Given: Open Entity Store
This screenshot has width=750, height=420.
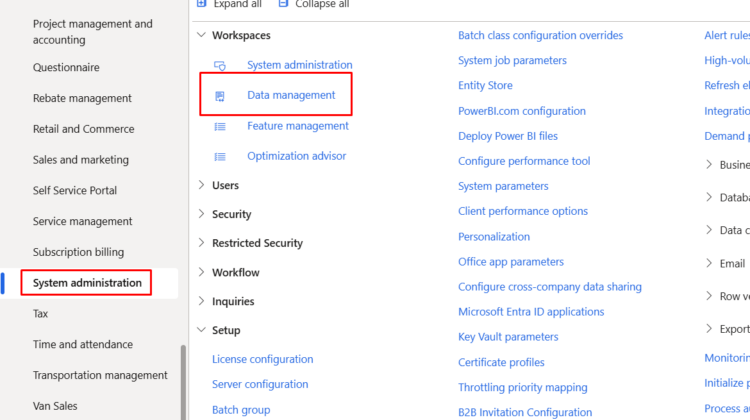Looking at the screenshot, I should (485, 85).
